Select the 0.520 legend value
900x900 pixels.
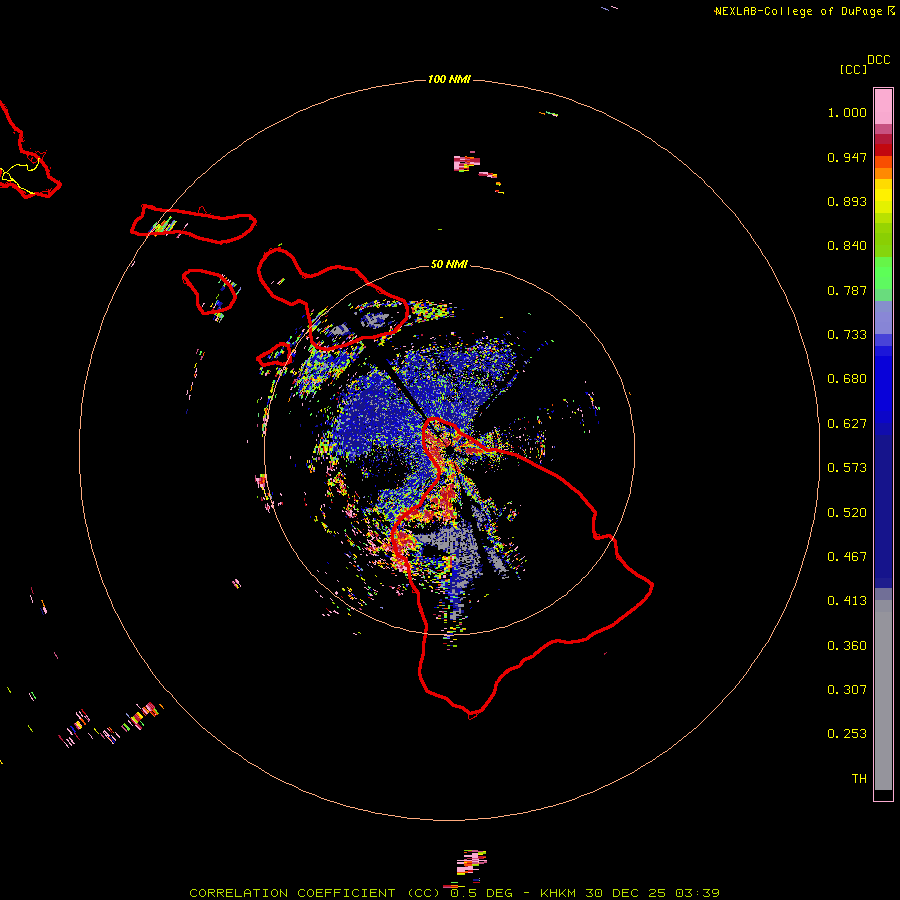pos(847,513)
